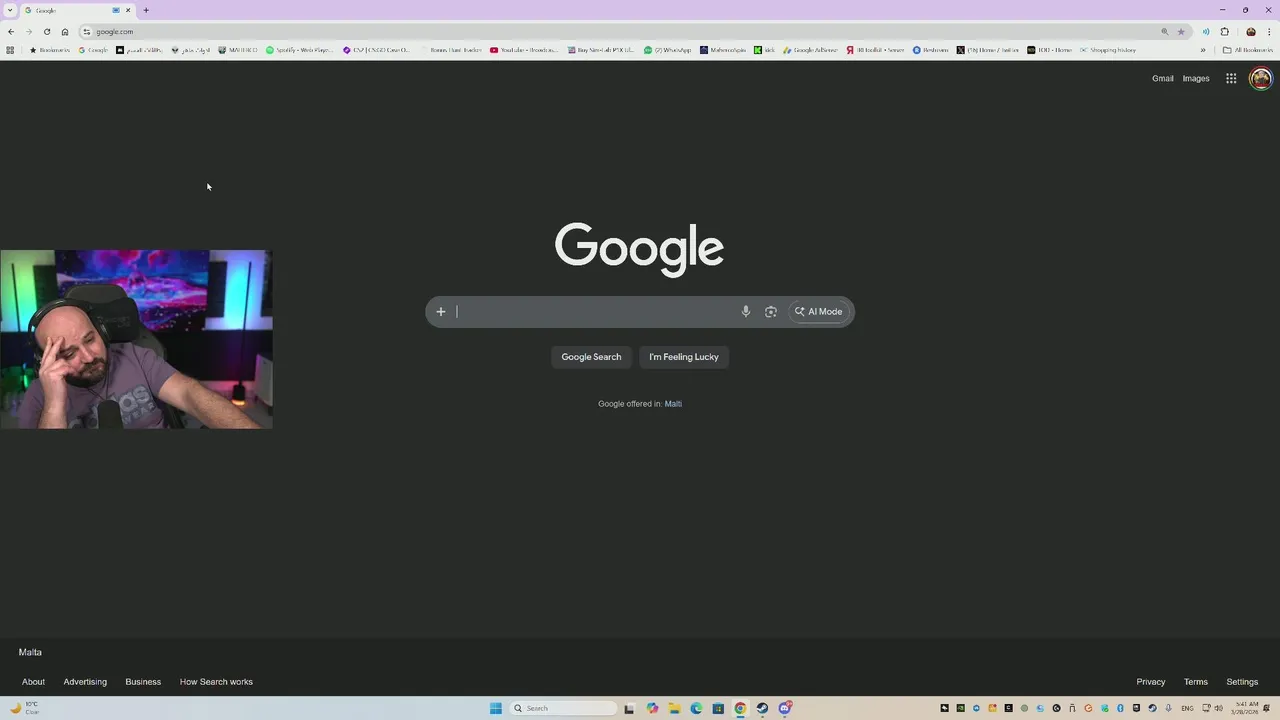Screen dimensions: 1280x720
Task: Reload the page
Action: 47,31
